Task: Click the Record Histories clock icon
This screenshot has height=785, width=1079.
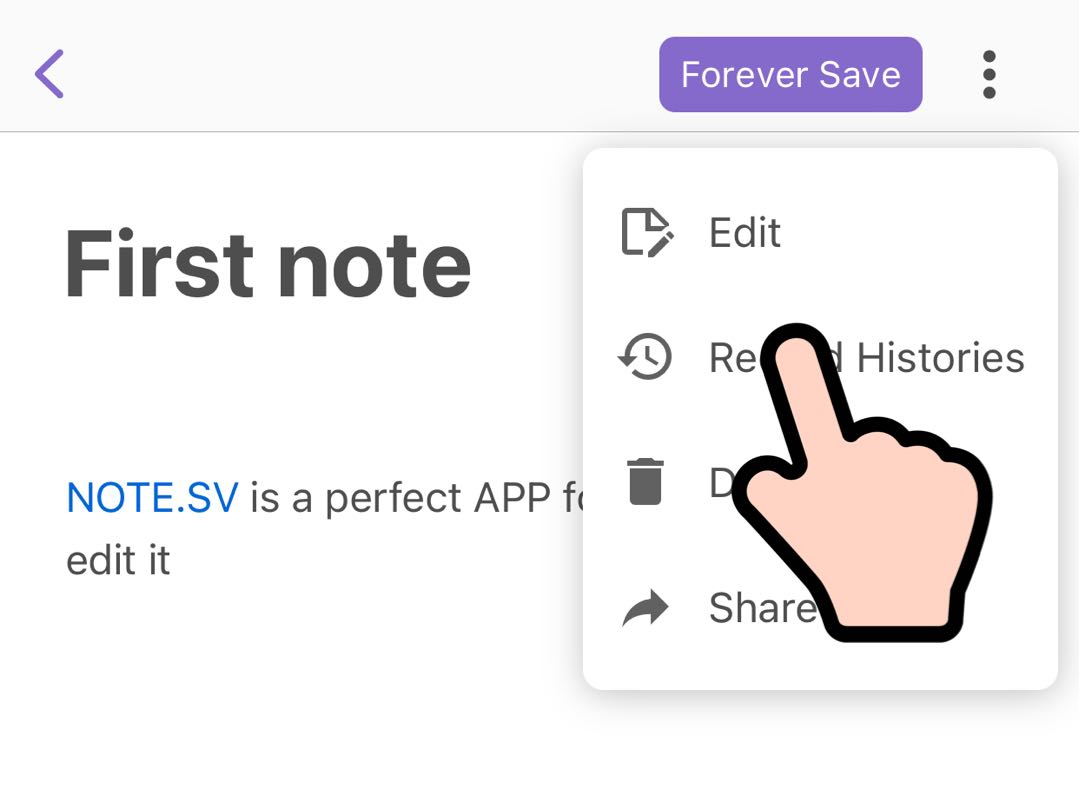Action: point(646,357)
